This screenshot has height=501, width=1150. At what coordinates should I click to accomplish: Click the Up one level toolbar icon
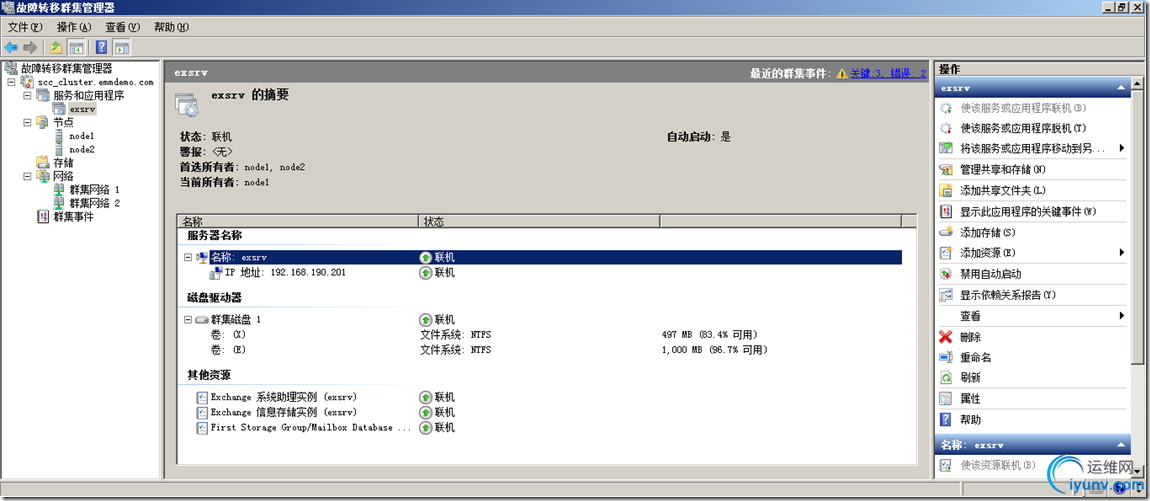tap(56, 48)
